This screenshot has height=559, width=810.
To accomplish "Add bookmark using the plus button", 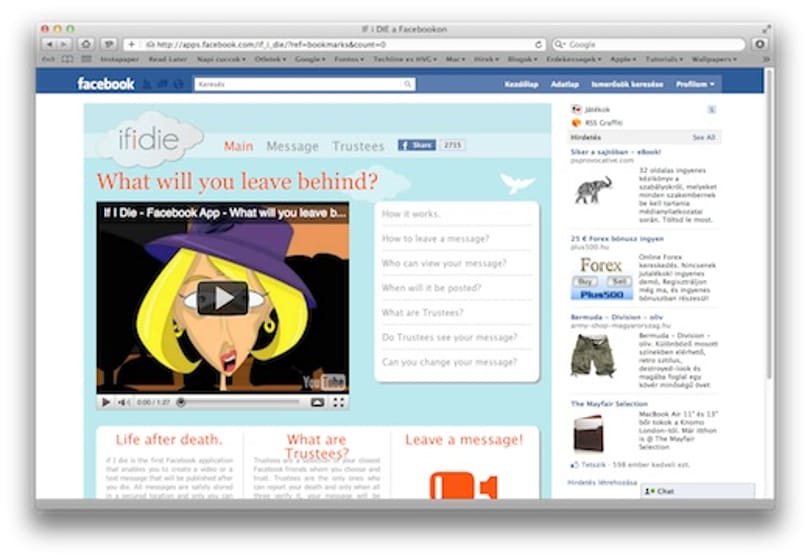I will (131, 44).
